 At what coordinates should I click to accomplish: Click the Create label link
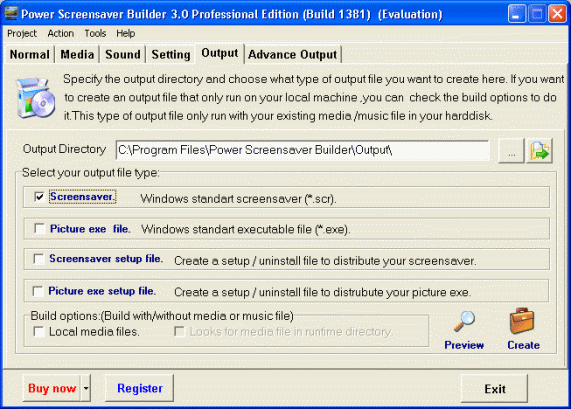coord(523,345)
